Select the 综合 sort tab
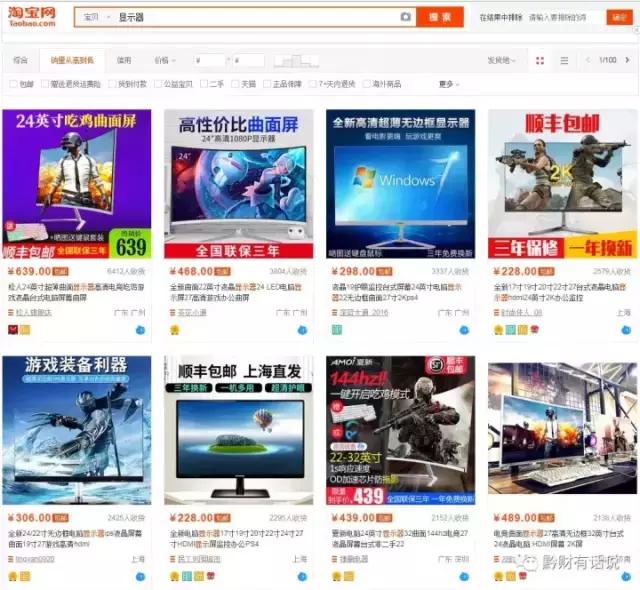Viewport: 640px width, 590px height. pos(20,60)
